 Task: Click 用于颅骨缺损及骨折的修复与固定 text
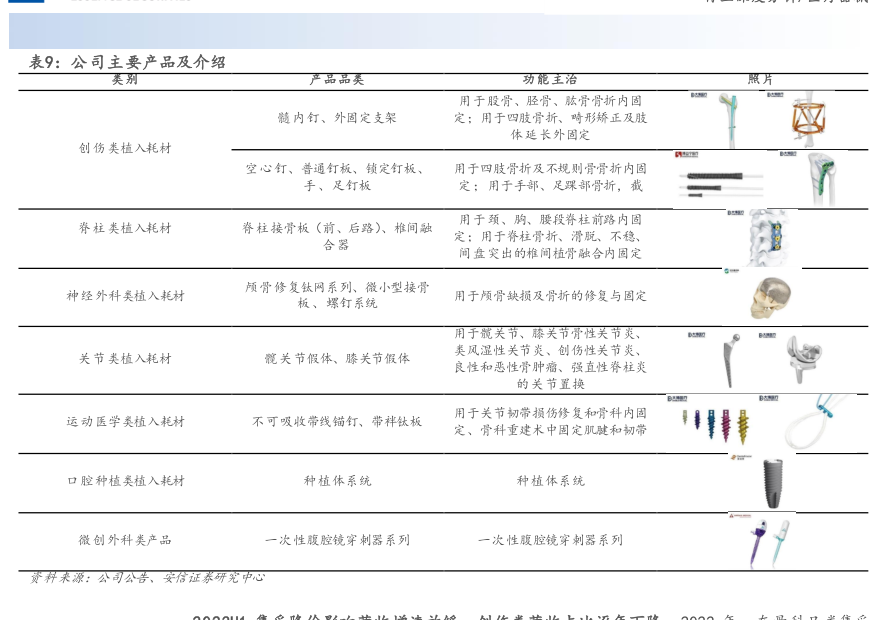click(550, 296)
